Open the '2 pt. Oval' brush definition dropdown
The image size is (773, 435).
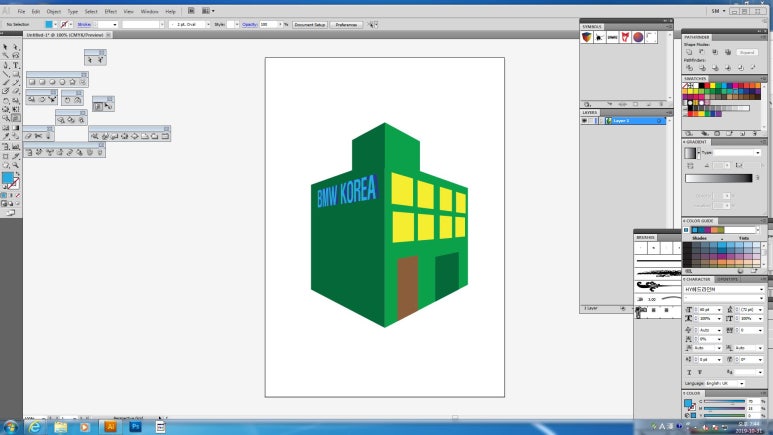tap(208, 24)
